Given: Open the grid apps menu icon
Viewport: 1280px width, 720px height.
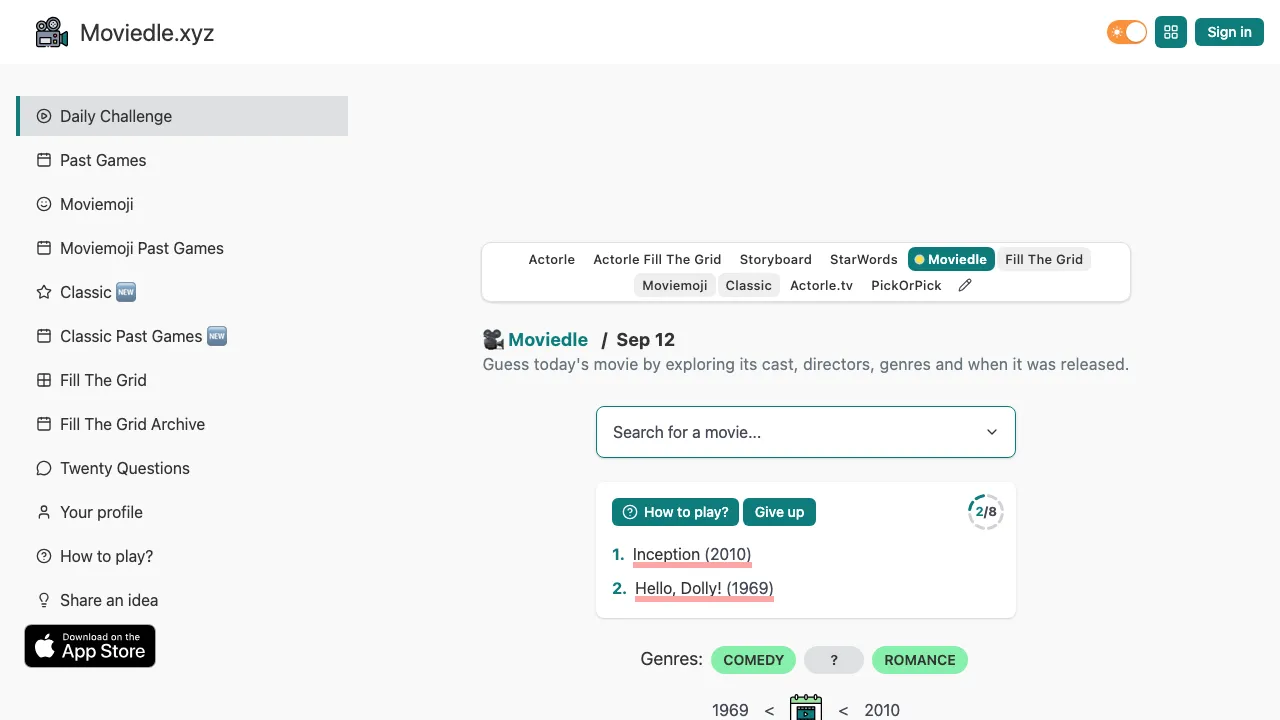Looking at the screenshot, I should [1171, 32].
